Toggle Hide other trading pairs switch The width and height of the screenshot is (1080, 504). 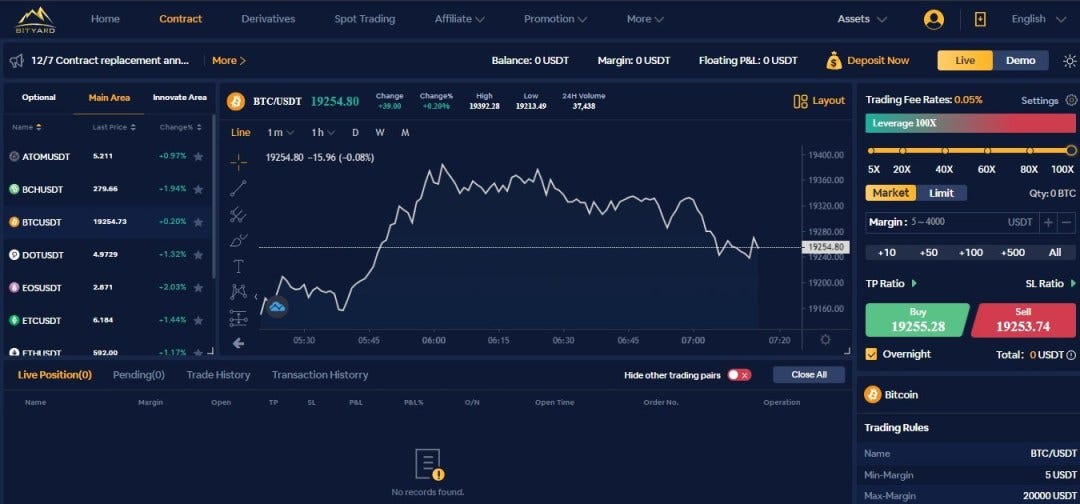coord(739,375)
